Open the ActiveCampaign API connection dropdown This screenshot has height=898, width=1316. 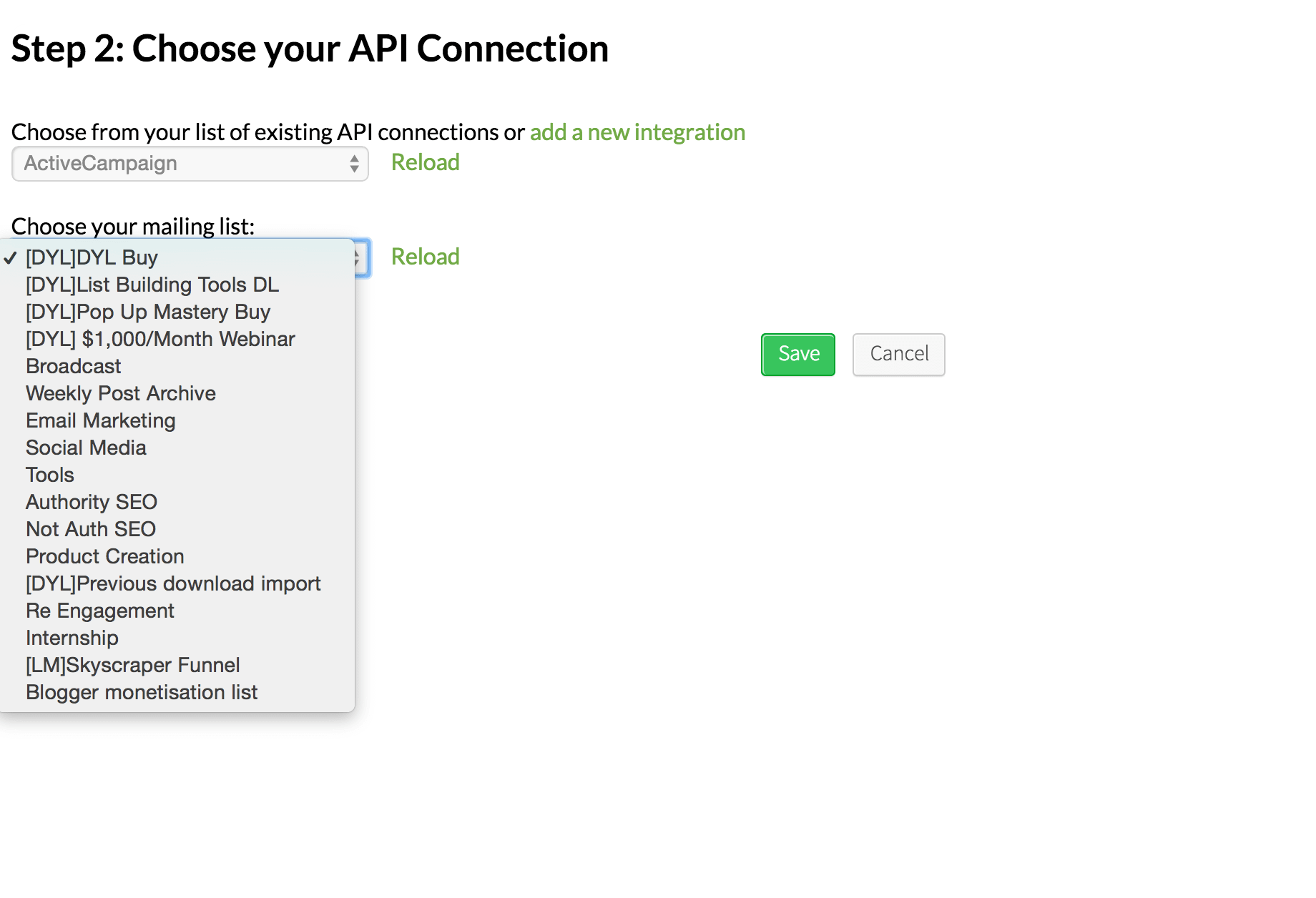coord(190,164)
